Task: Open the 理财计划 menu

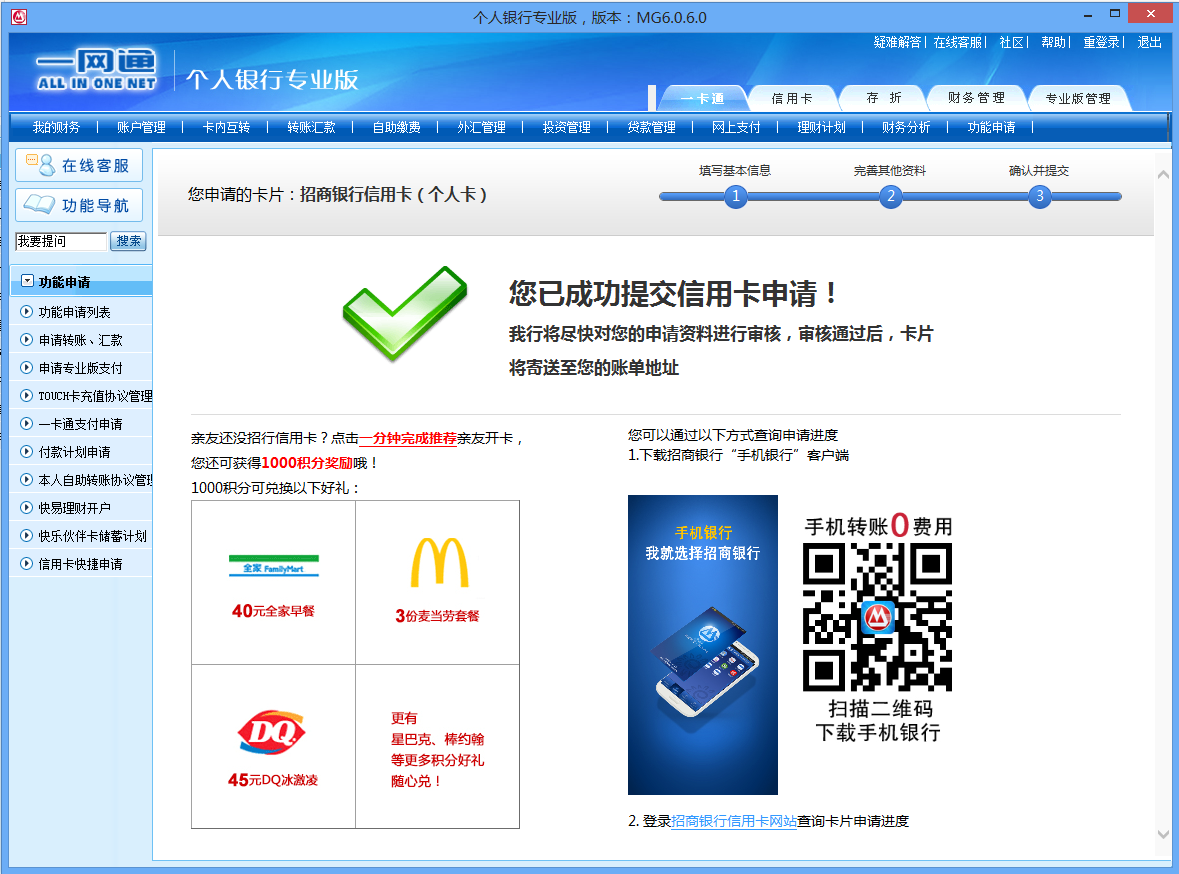Action: click(821, 127)
